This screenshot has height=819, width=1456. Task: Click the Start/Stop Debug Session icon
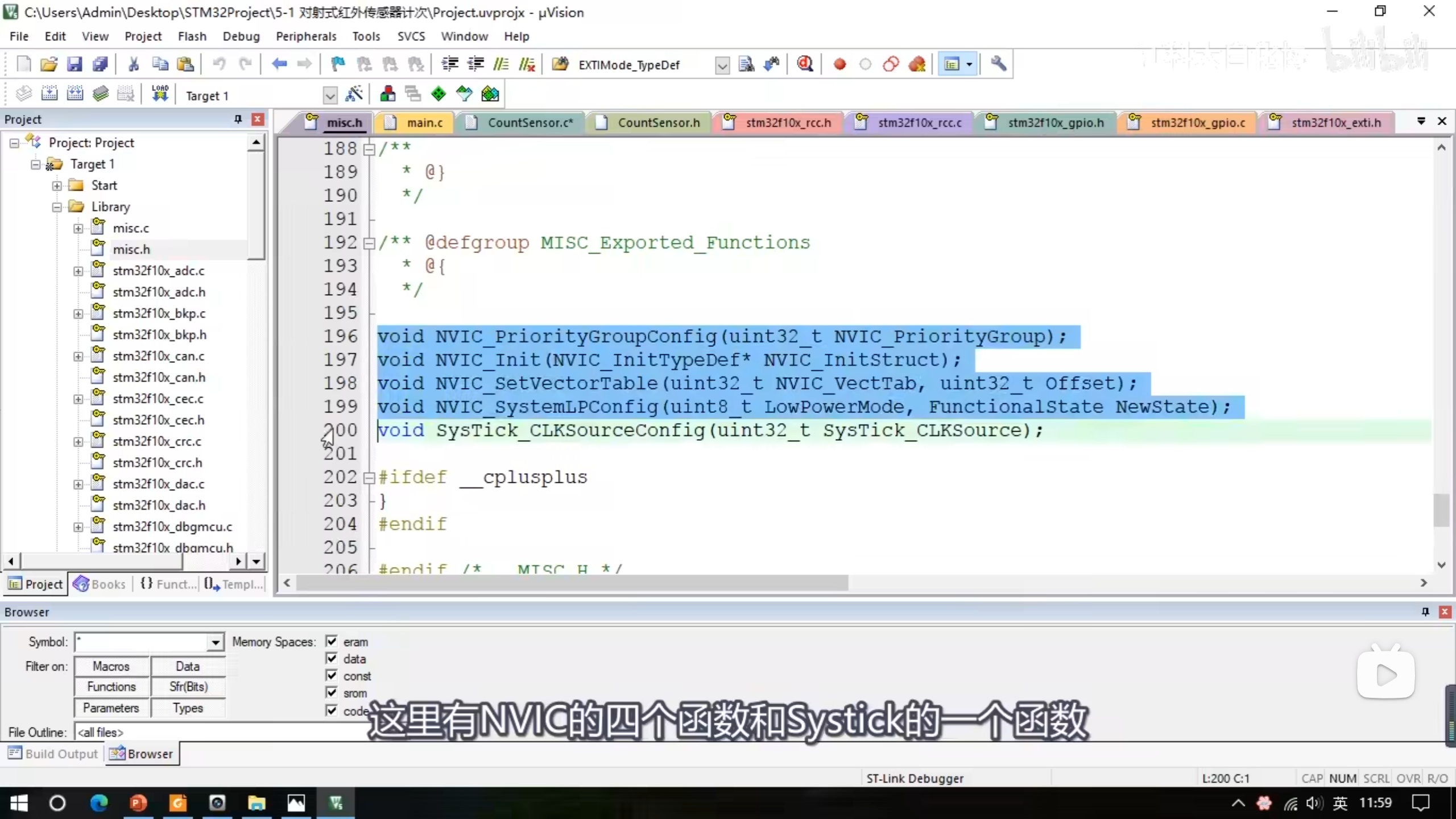click(x=804, y=64)
